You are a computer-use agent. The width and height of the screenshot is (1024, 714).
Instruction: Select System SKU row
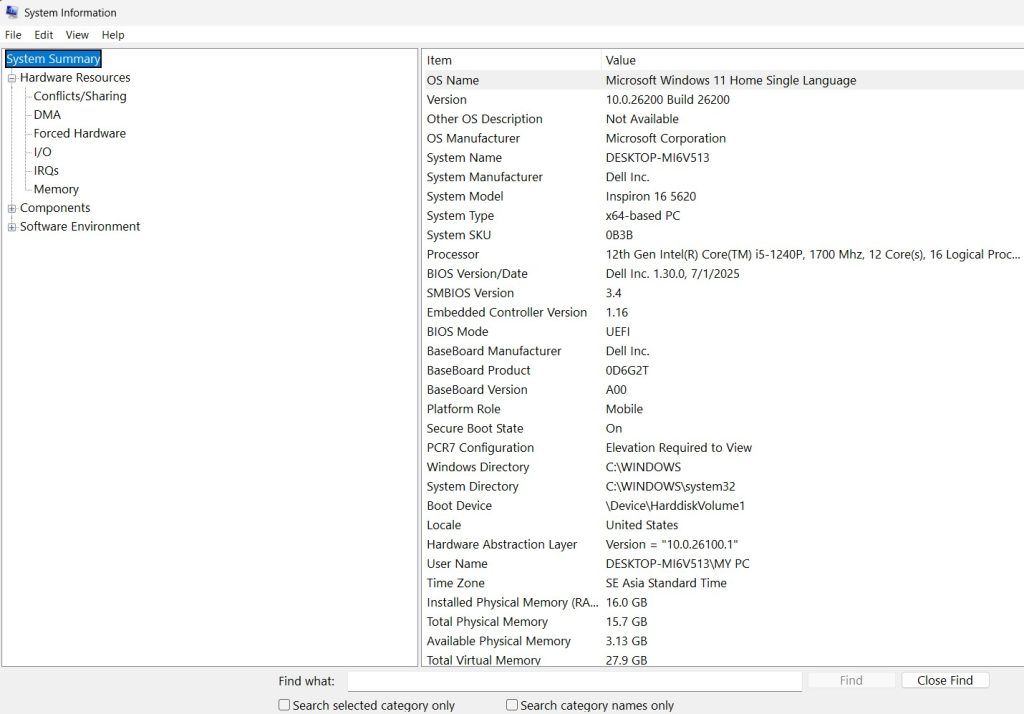coord(723,235)
